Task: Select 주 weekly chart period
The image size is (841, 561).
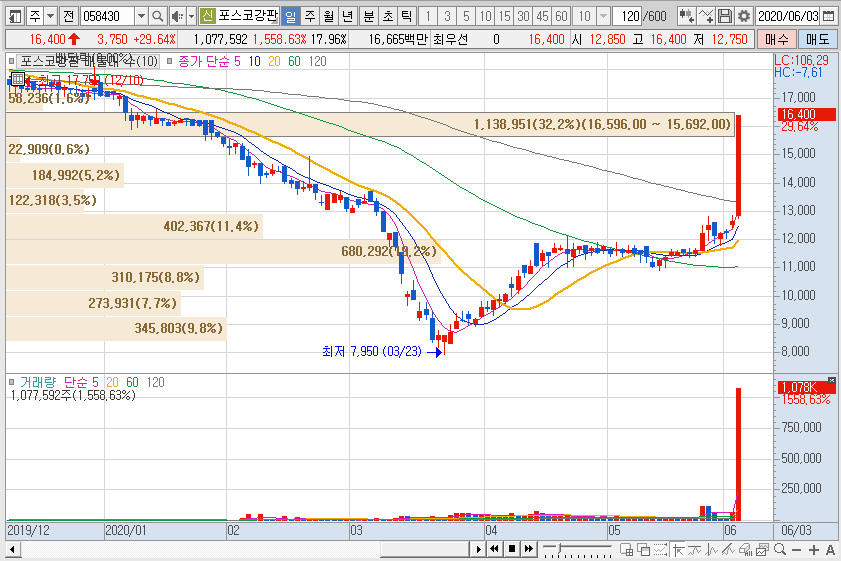Action: [310, 16]
